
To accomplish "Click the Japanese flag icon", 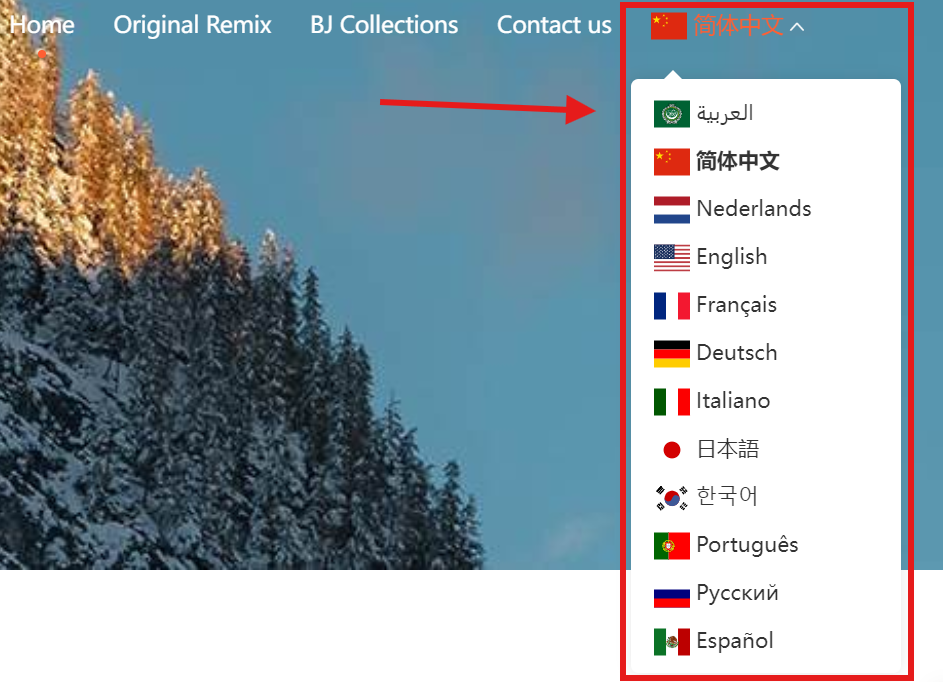I will click(x=671, y=450).
